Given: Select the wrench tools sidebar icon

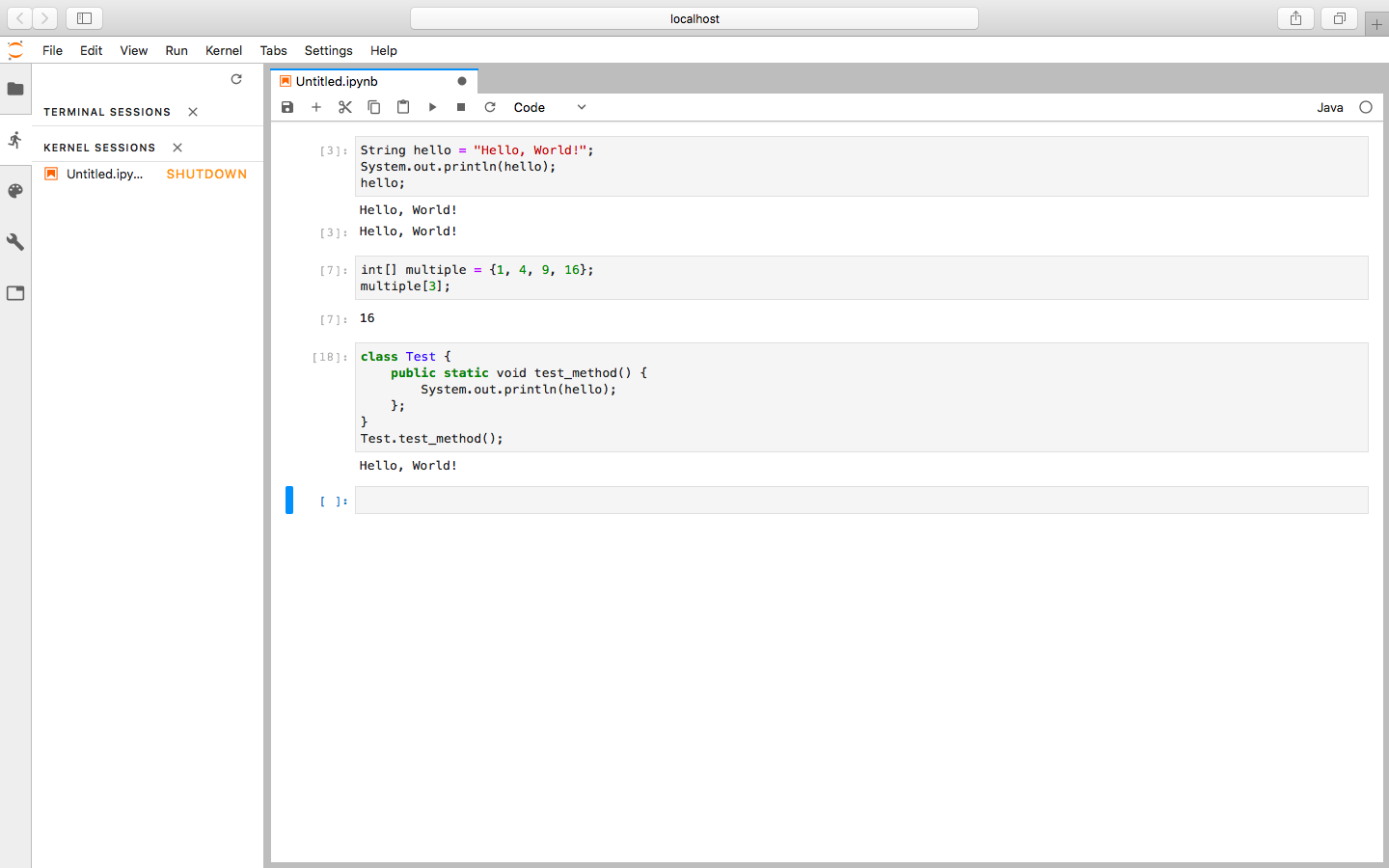Looking at the screenshot, I should (x=15, y=241).
